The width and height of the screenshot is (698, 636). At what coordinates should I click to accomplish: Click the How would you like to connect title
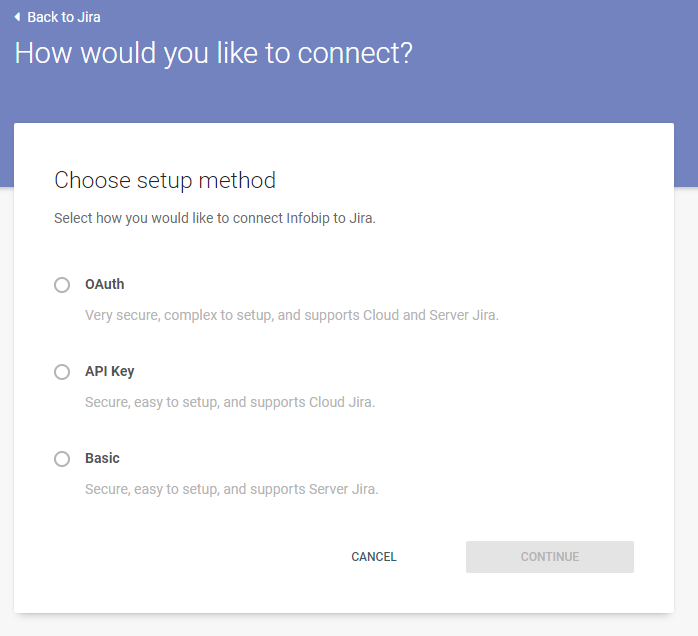tap(213, 53)
